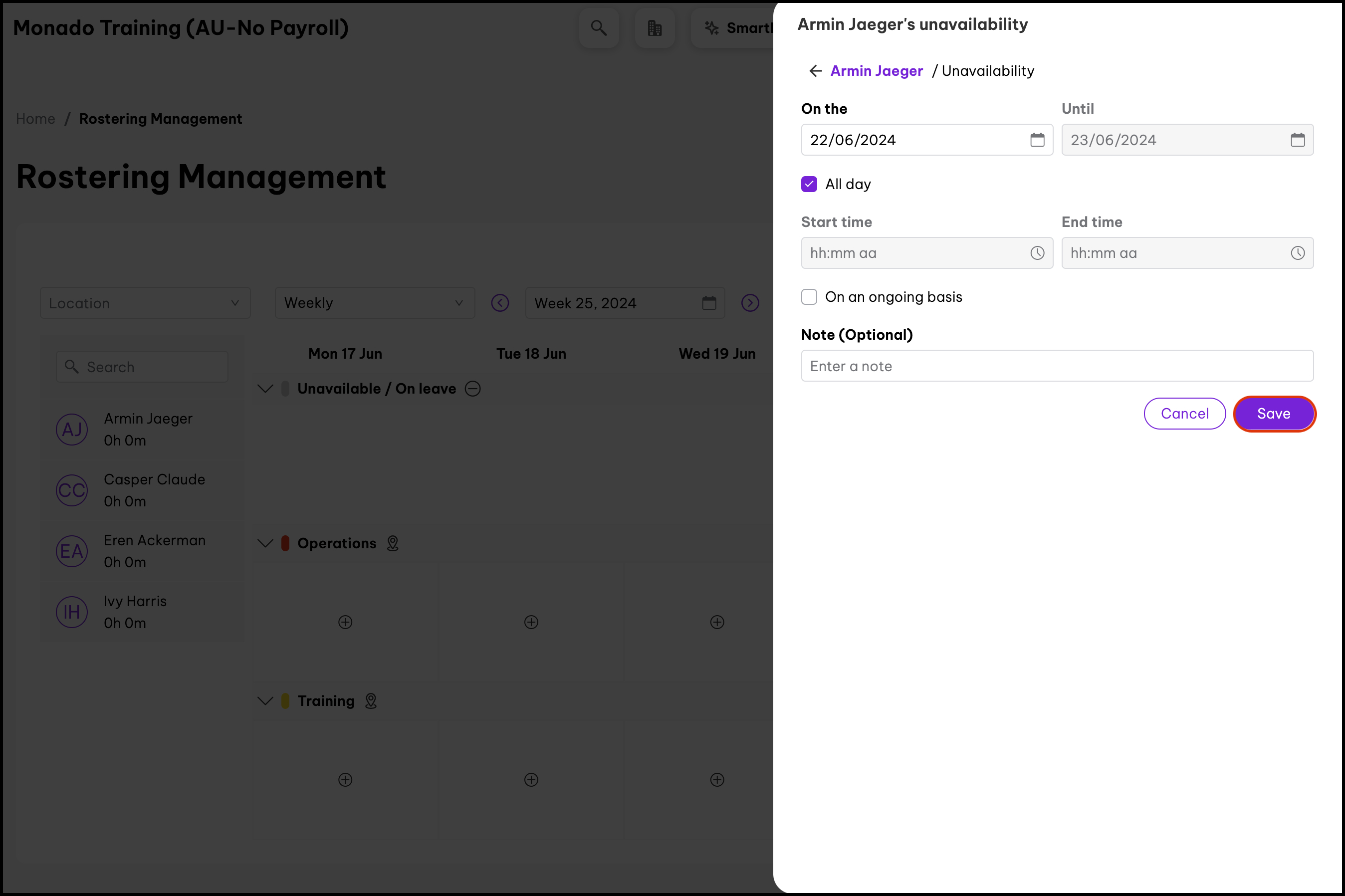Open the On the date calendar icon

coord(1037,140)
